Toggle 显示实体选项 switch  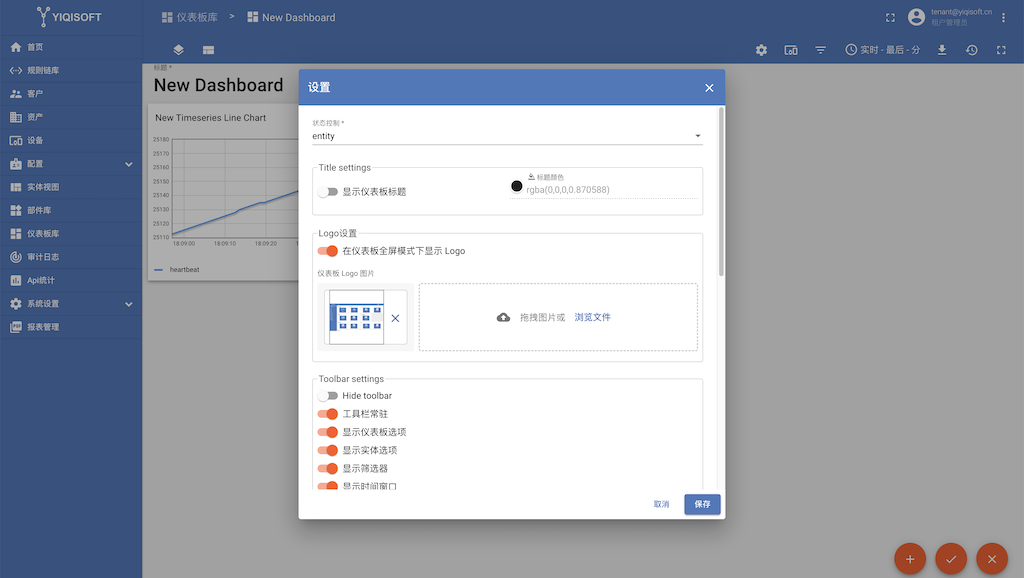(327, 451)
